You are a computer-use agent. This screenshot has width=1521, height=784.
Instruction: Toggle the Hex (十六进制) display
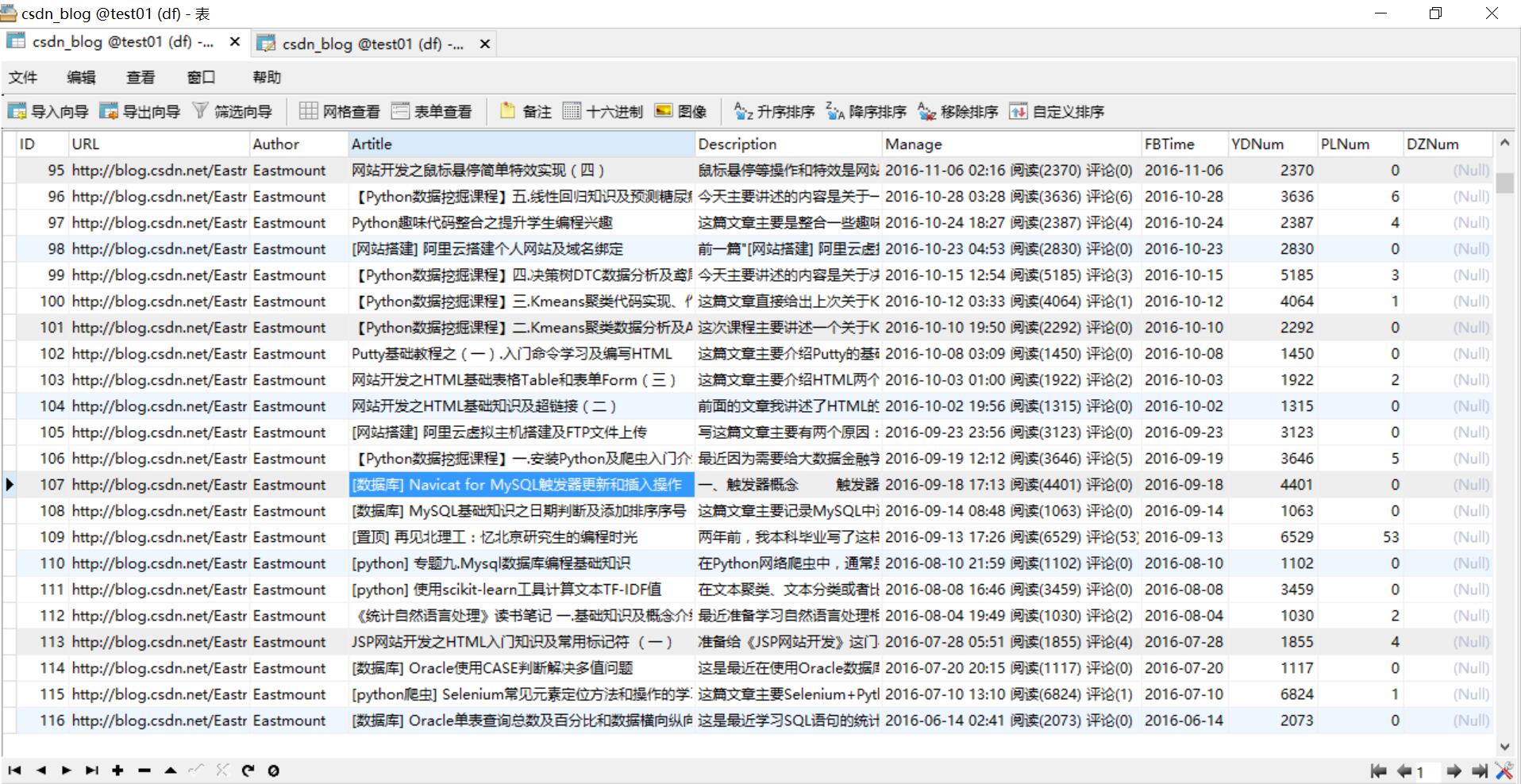pyautogui.click(x=603, y=111)
